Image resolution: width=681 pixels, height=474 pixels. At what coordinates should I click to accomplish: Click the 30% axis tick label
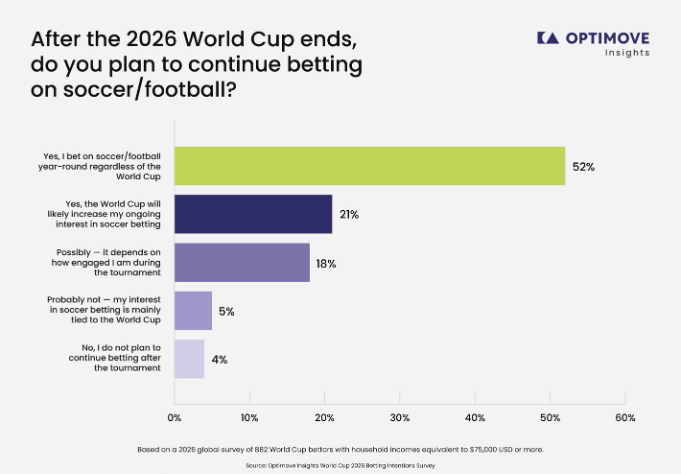(400, 418)
